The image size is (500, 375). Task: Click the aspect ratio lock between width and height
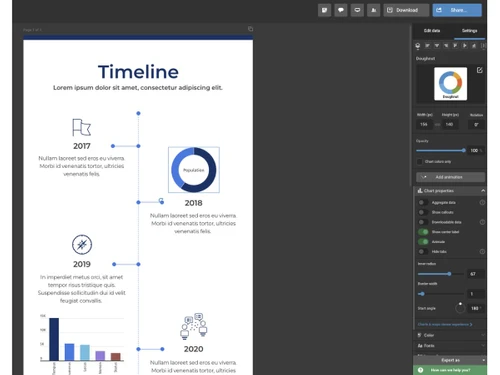pyautogui.click(x=437, y=125)
